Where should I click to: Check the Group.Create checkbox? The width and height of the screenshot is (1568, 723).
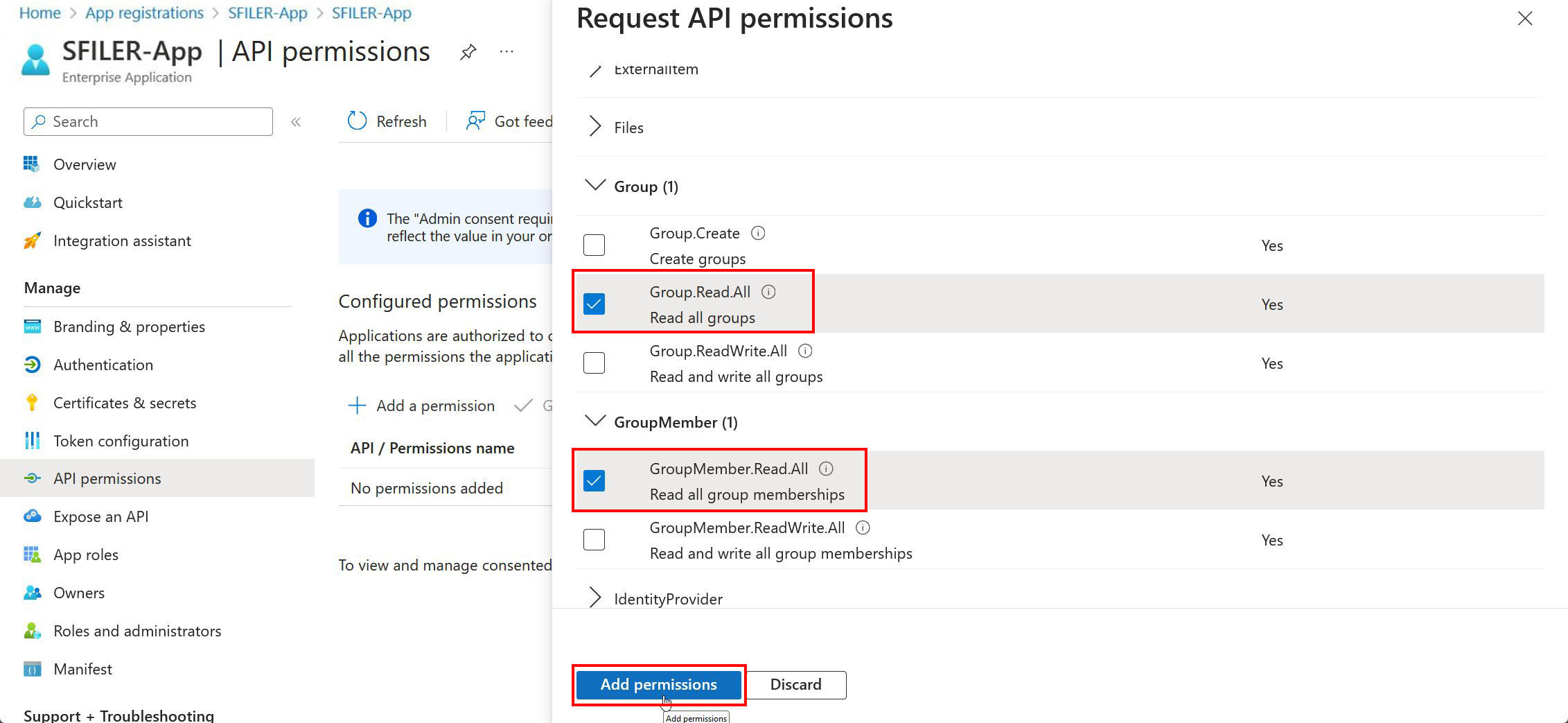pos(594,245)
